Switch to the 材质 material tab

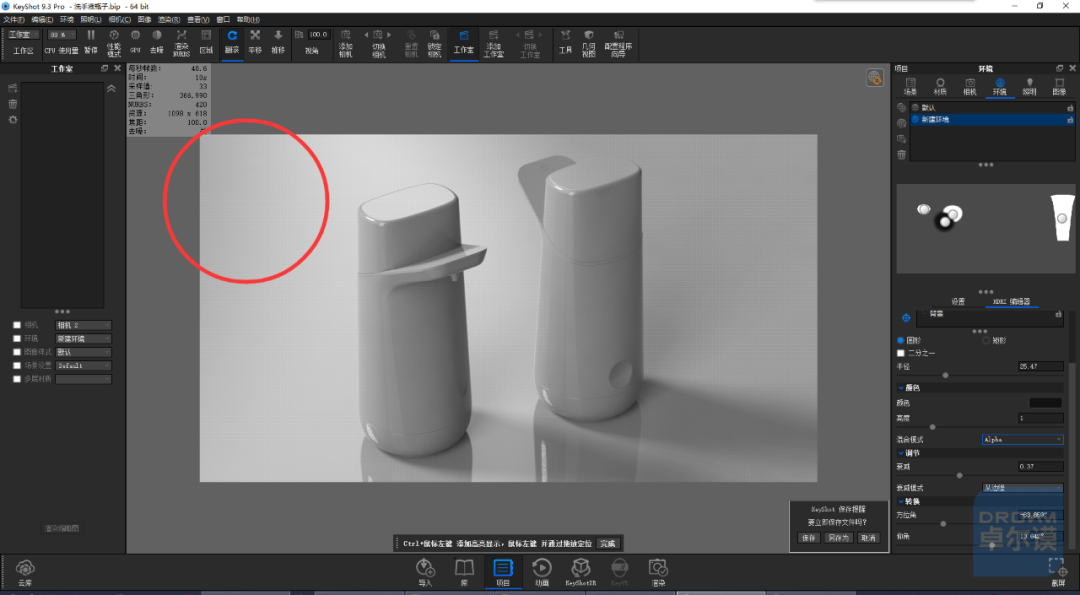pyautogui.click(x=939, y=86)
